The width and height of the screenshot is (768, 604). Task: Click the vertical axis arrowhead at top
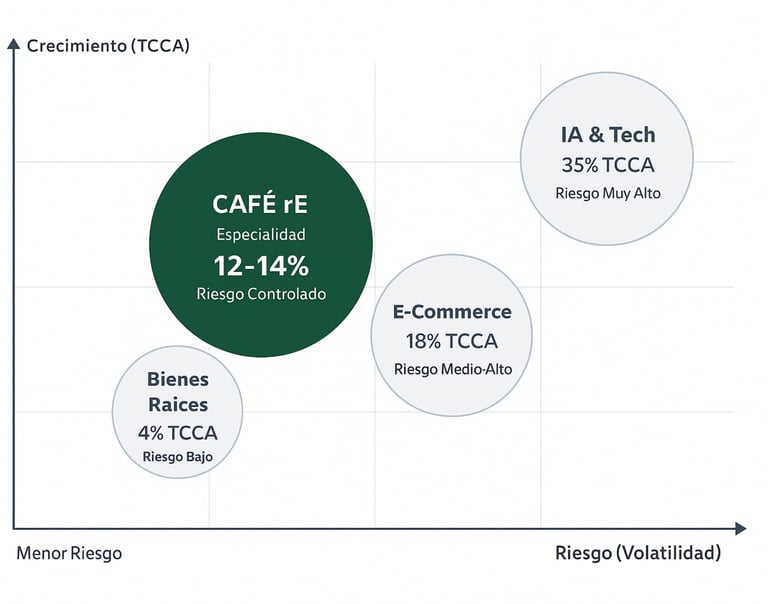pos(14,44)
